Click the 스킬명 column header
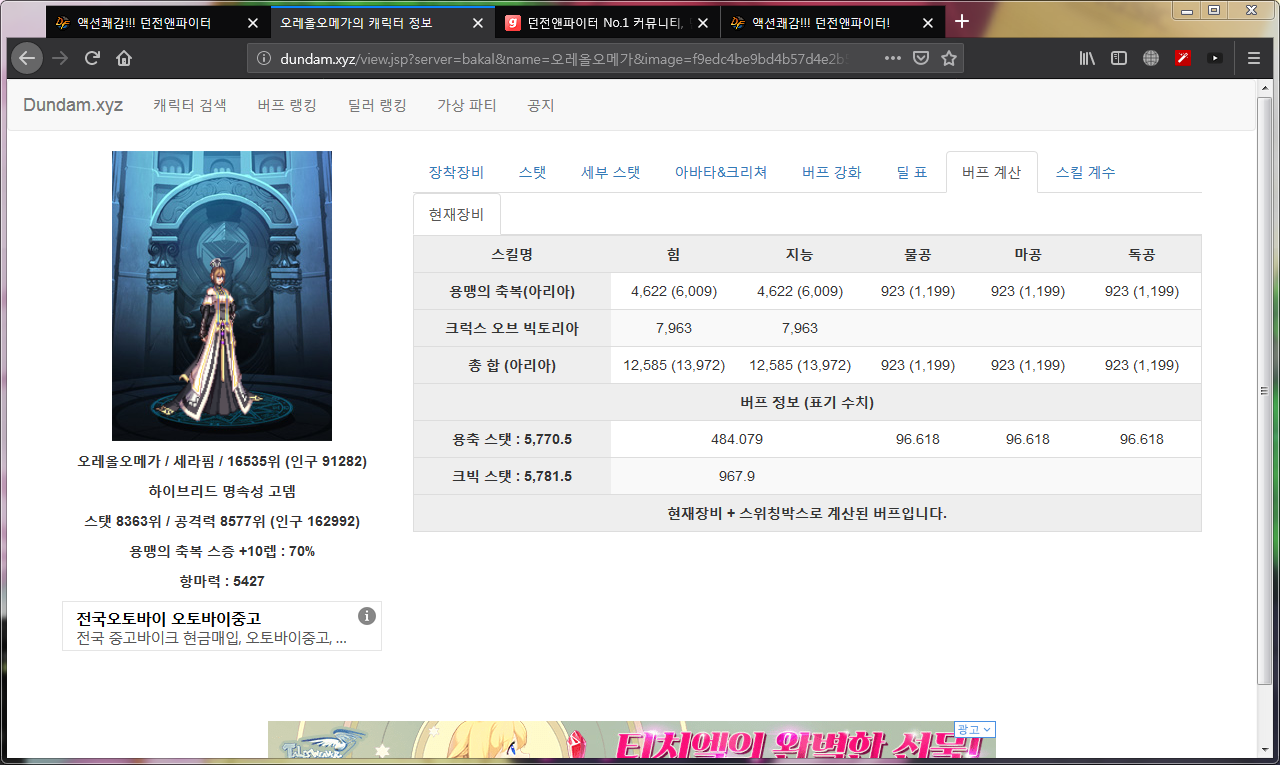Screen dimensions: 1280x765 click(x=512, y=254)
